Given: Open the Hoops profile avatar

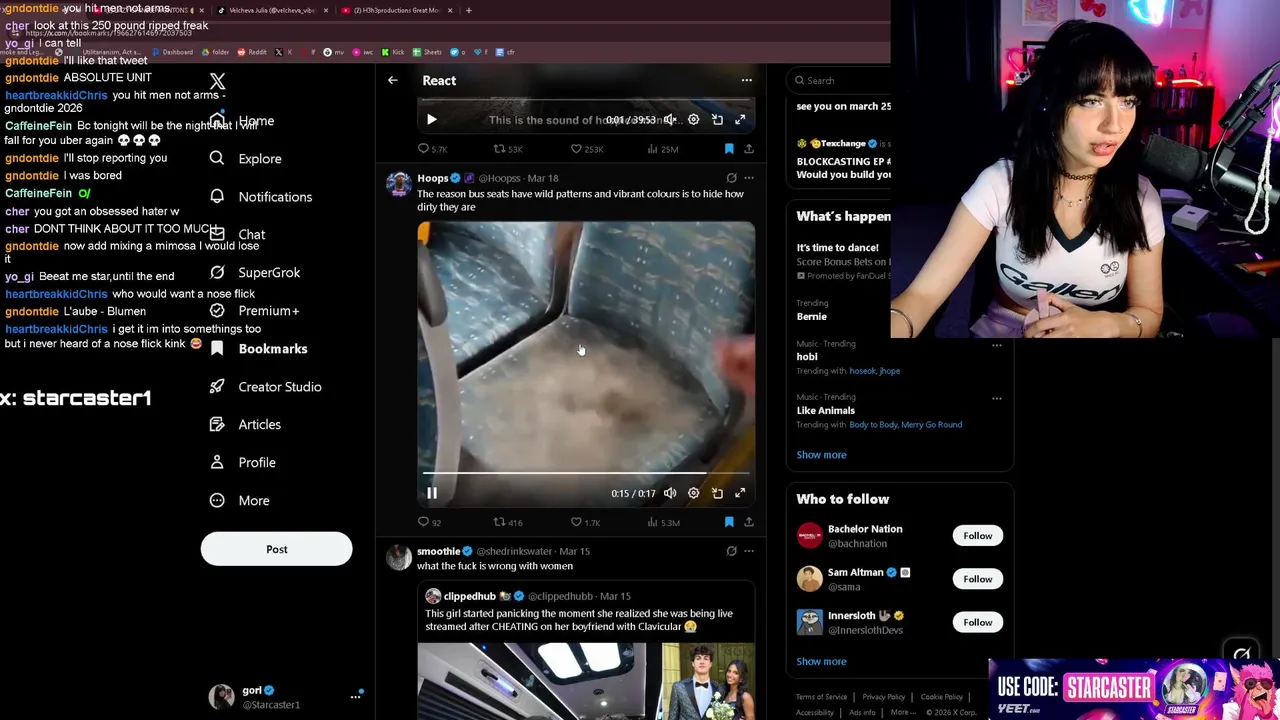Looking at the screenshot, I should click(x=399, y=184).
